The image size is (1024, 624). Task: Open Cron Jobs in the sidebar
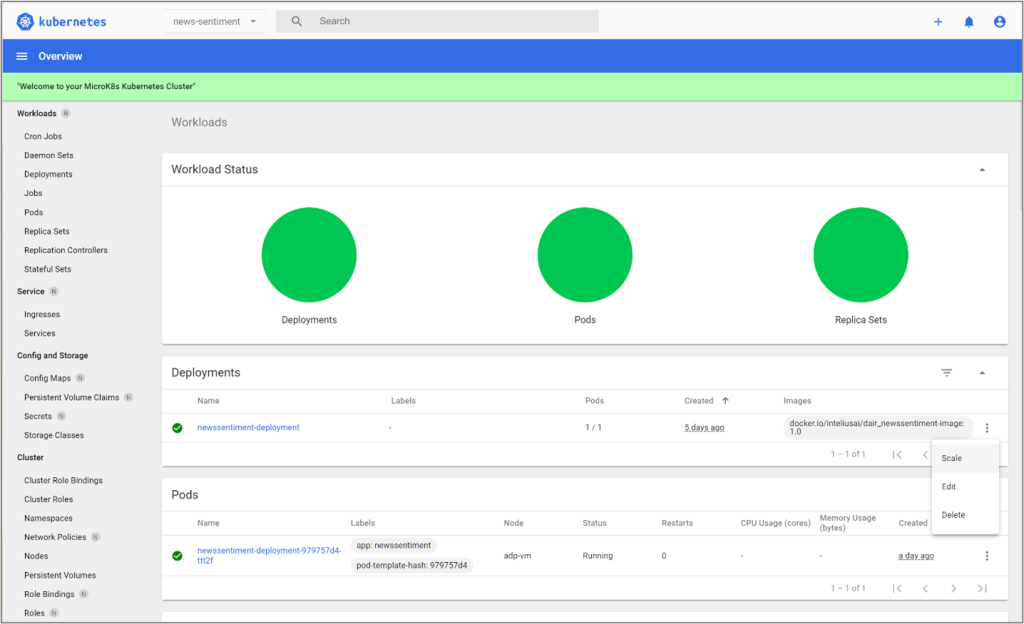click(x=43, y=136)
